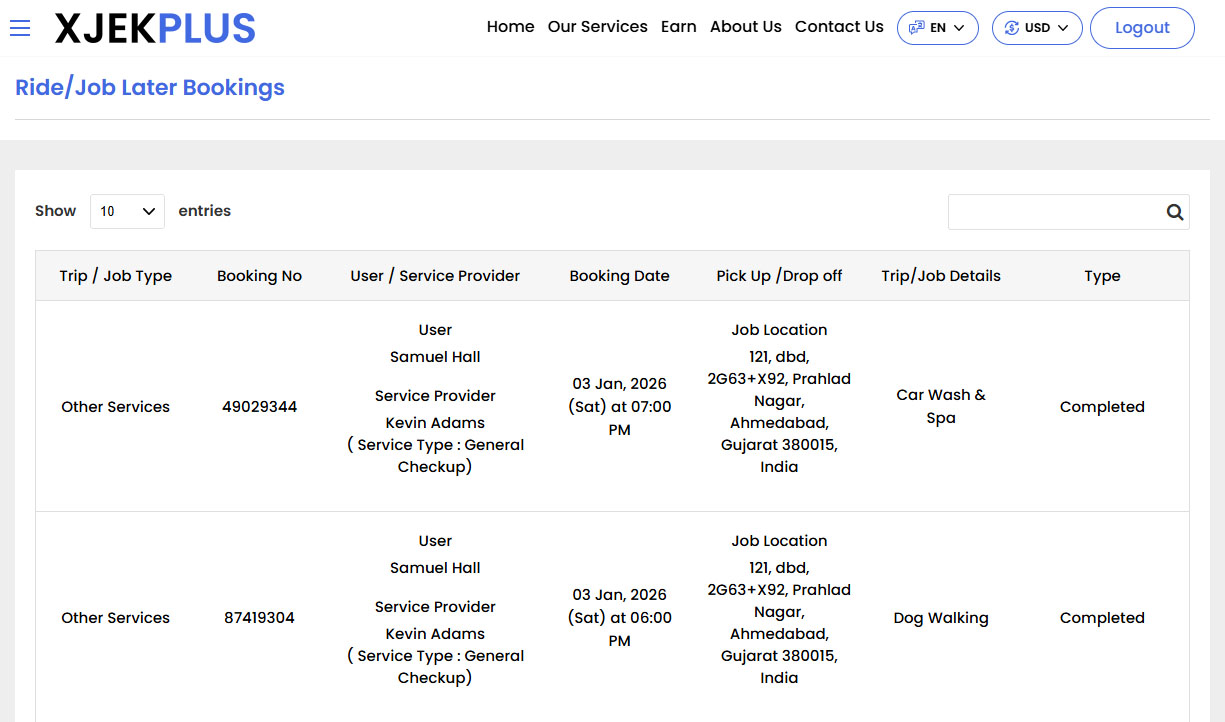Select the Car Wash & Spa booking row
This screenshot has height=722, width=1225.
click(x=612, y=406)
